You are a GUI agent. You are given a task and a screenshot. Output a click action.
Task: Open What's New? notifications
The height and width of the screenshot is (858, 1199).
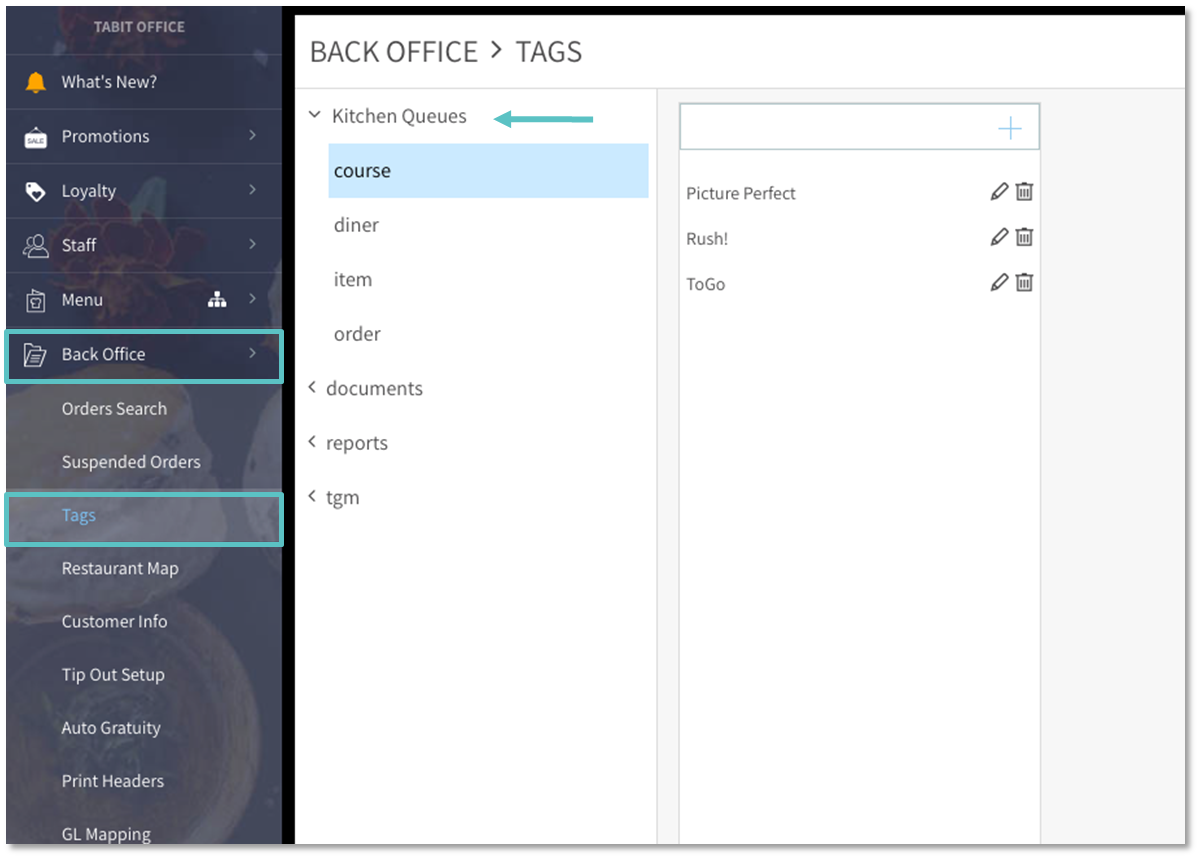point(109,82)
